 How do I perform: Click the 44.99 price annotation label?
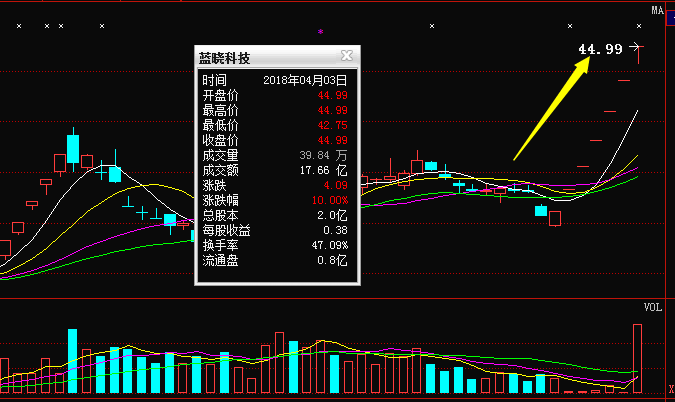coord(600,48)
